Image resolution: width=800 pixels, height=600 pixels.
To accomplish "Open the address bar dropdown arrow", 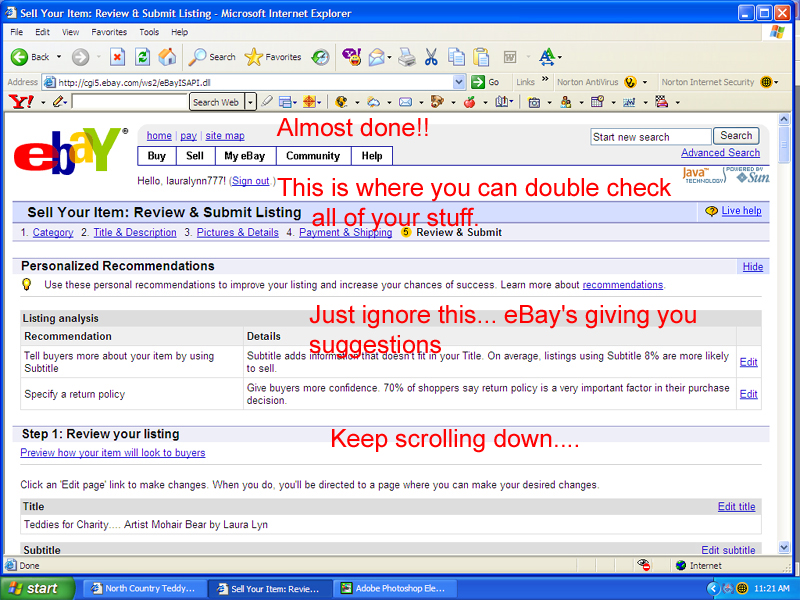I will click(x=459, y=82).
